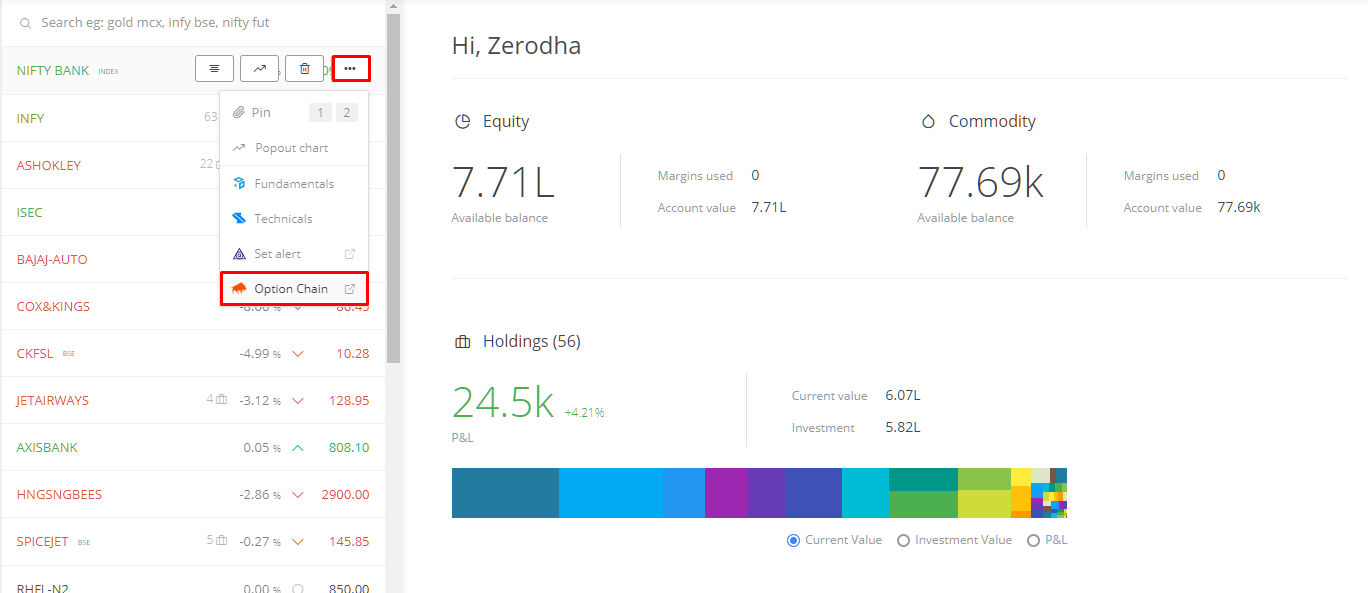
Task: Click the Technicals icon
Action: point(239,219)
